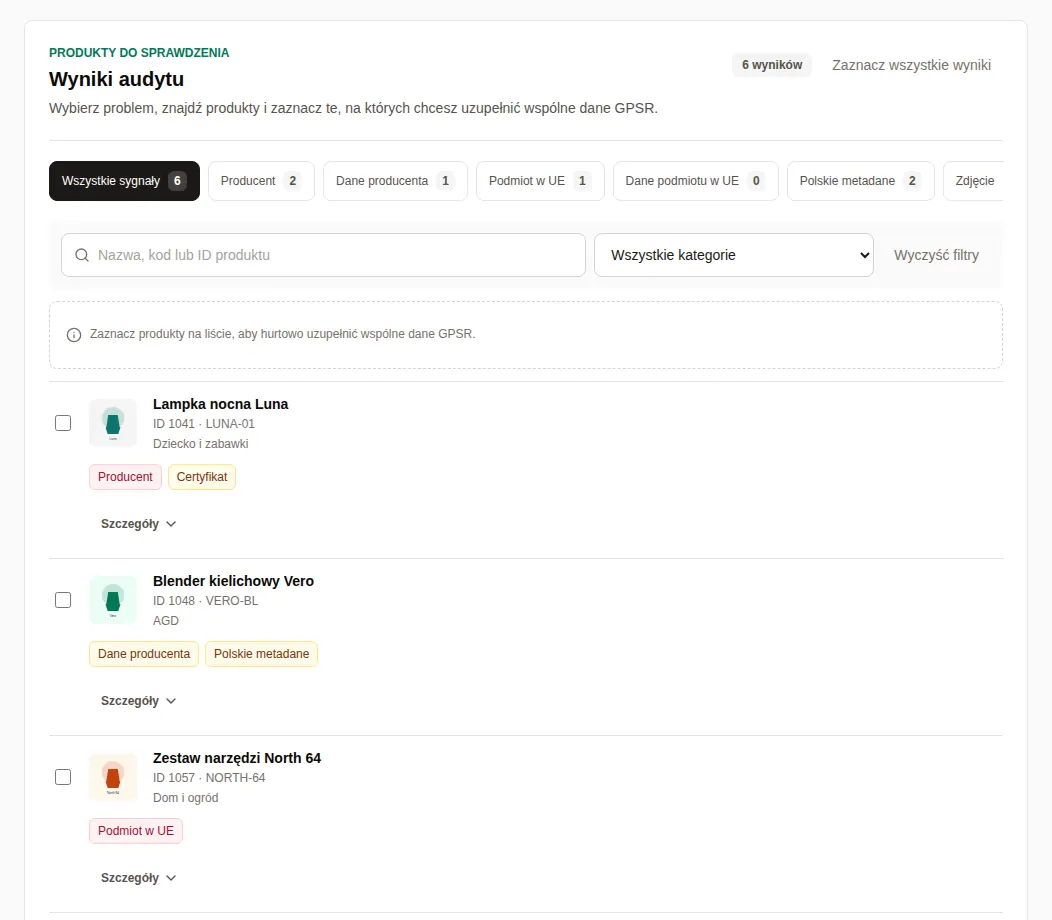Click the Dziecko i zabawki category text
This screenshot has height=920, width=1052.
201,444
